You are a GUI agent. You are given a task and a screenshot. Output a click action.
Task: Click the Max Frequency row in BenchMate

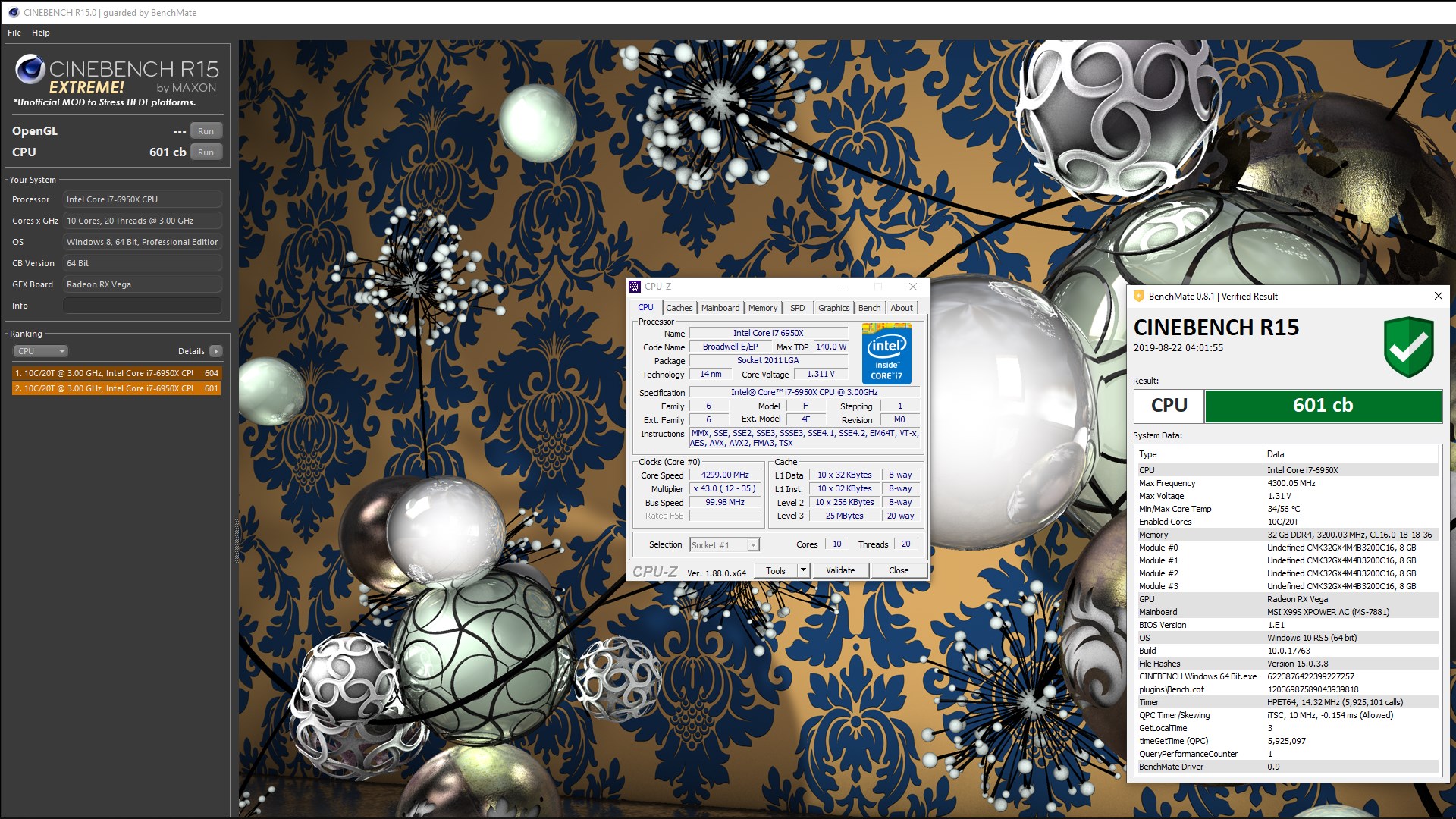click(1287, 483)
